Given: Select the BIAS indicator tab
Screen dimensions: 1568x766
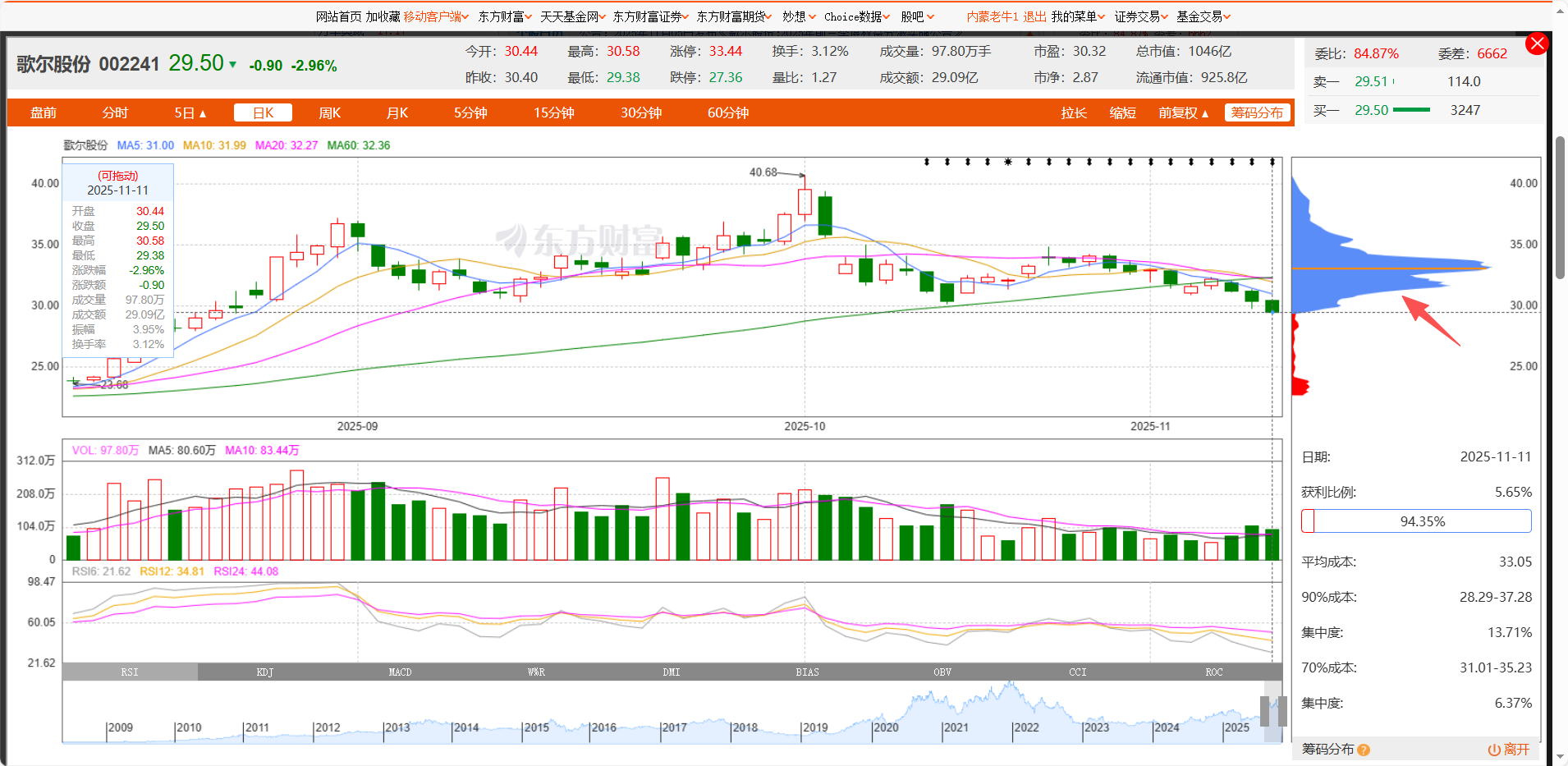Looking at the screenshot, I should click(x=807, y=672).
